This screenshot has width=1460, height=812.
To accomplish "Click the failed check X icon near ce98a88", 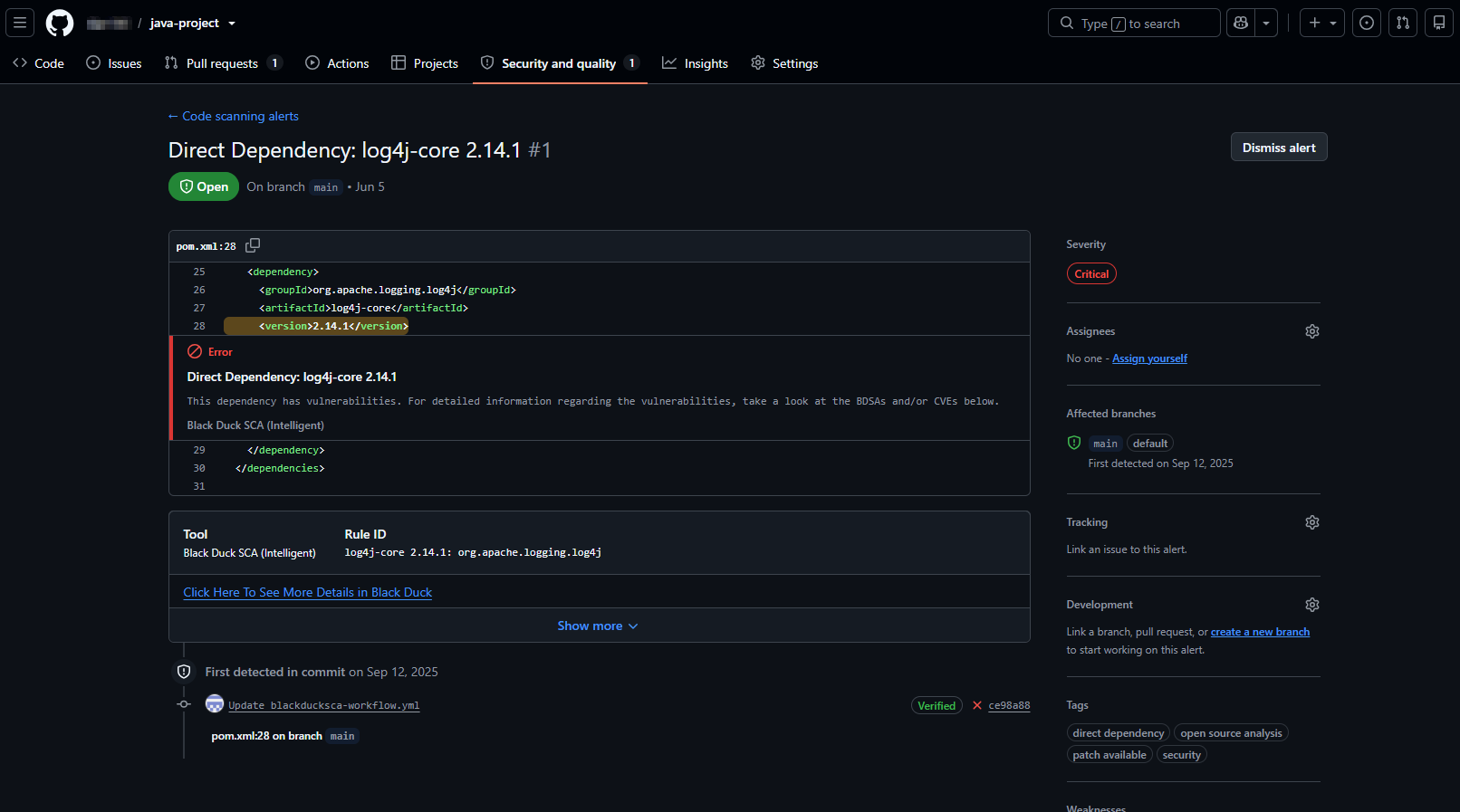I will (x=977, y=705).
